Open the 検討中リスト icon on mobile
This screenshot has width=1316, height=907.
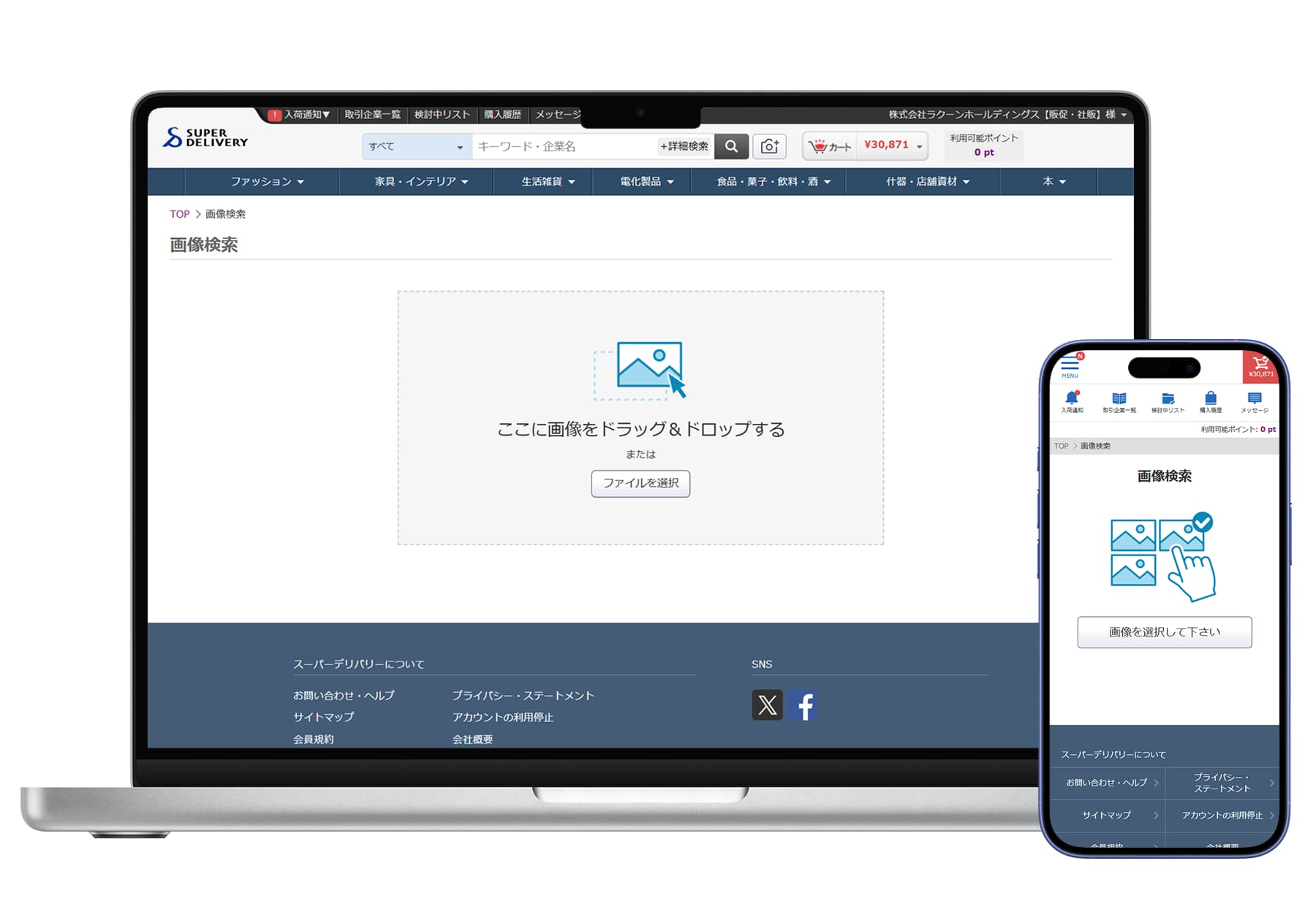click(1169, 399)
